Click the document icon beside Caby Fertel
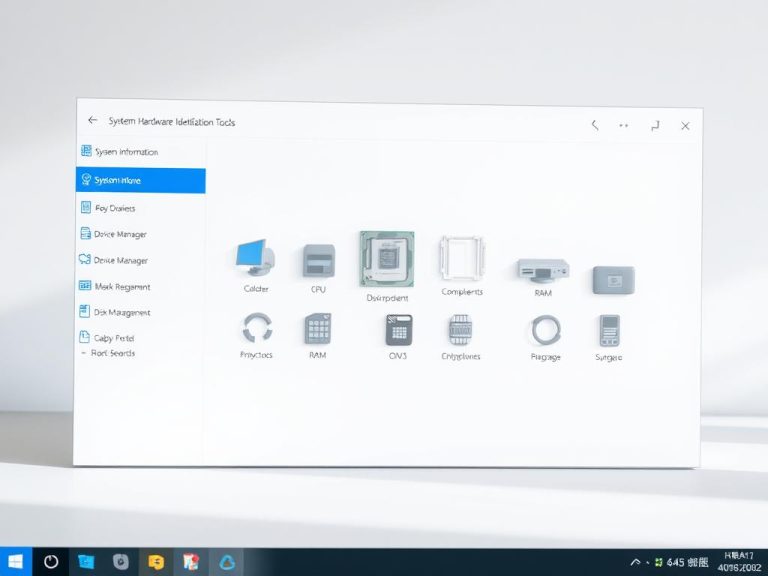The width and height of the screenshot is (768, 576). coord(84,336)
